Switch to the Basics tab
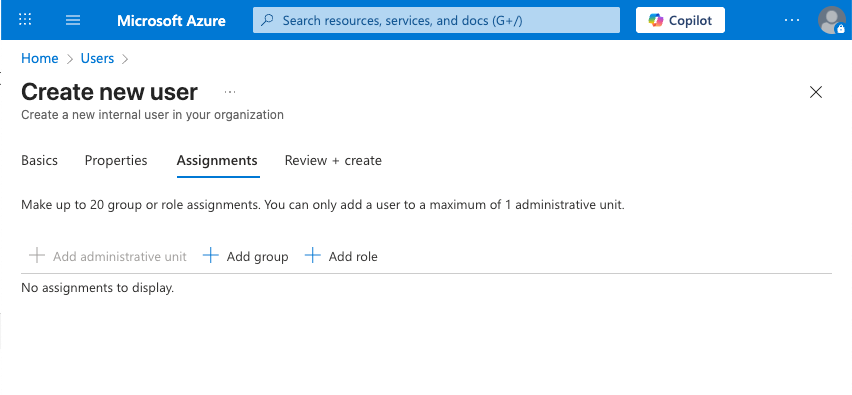The image size is (852, 395). click(x=39, y=161)
